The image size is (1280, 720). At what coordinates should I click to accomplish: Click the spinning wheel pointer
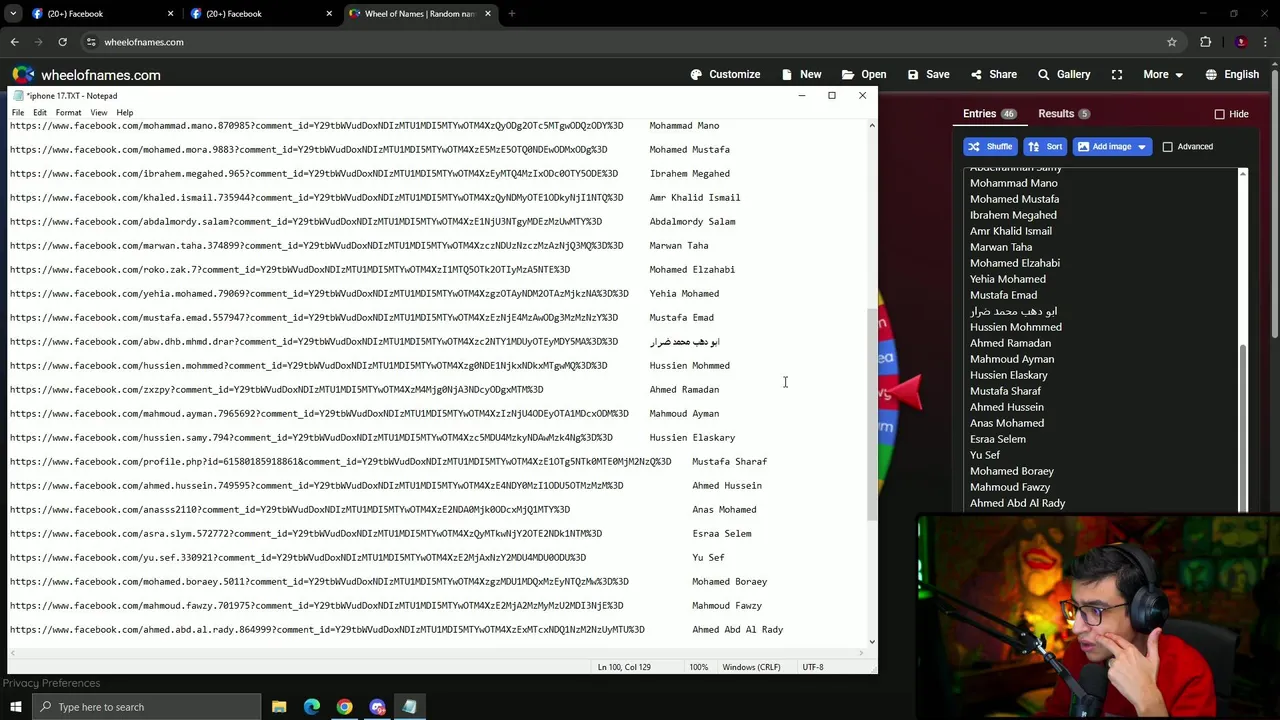coord(905,391)
